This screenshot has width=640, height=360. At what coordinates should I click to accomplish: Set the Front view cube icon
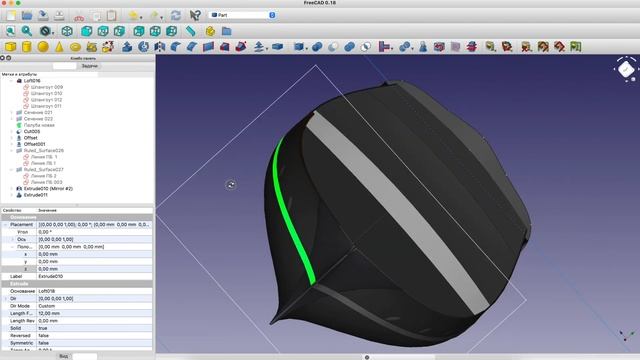(x=87, y=31)
